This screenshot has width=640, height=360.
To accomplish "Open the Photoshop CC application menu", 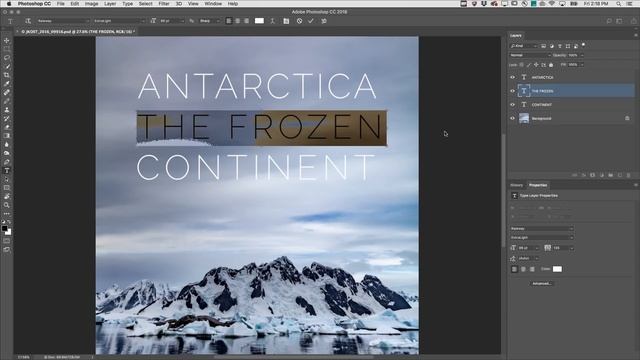I will [x=34, y=4].
